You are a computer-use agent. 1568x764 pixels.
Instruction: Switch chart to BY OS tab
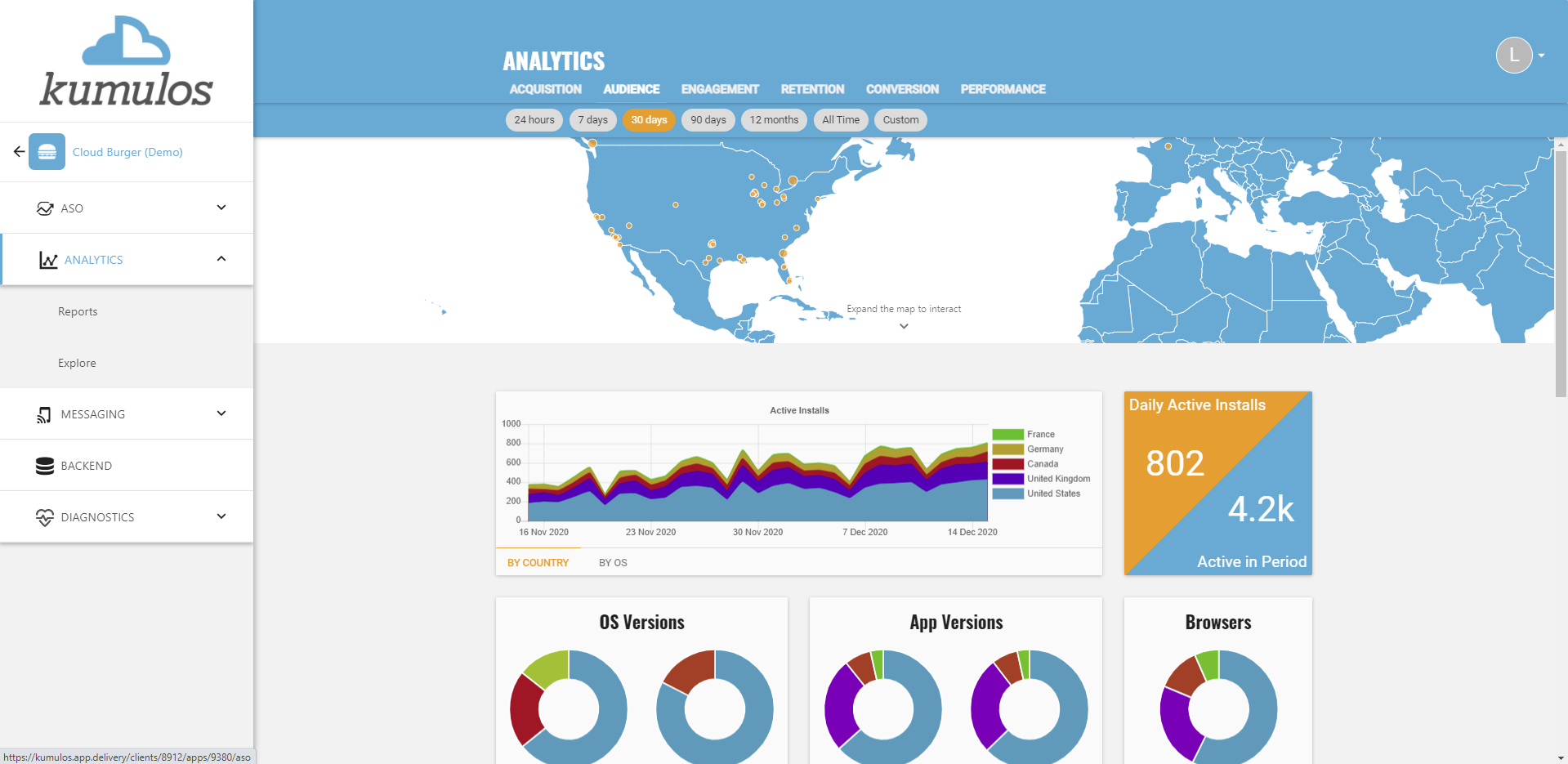[613, 563]
